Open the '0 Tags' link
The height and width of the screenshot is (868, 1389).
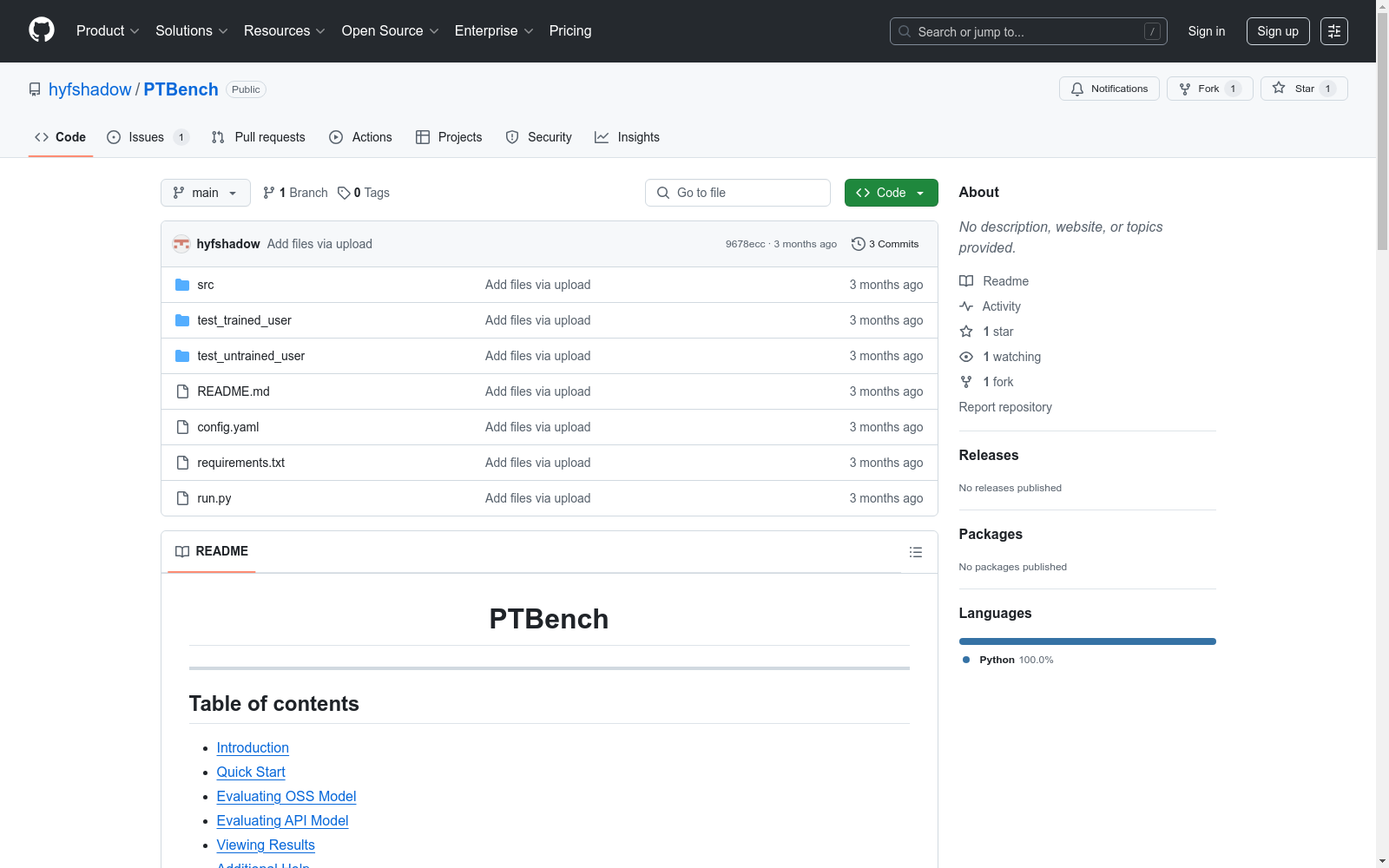click(x=364, y=193)
